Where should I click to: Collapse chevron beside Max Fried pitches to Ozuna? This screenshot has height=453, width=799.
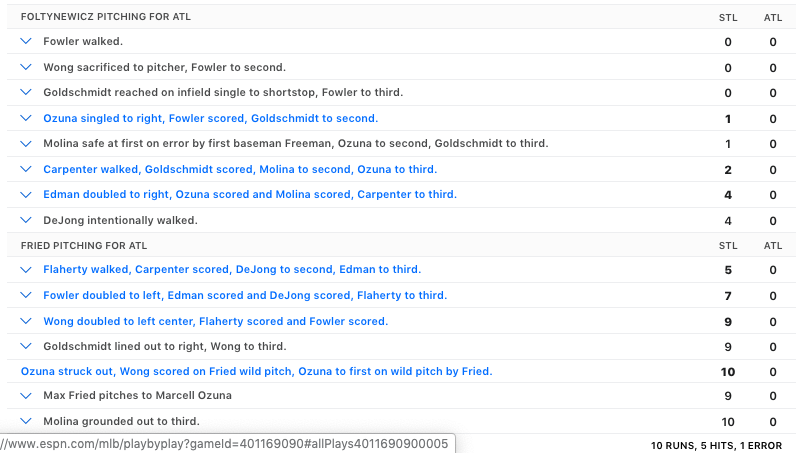coord(27,395)
